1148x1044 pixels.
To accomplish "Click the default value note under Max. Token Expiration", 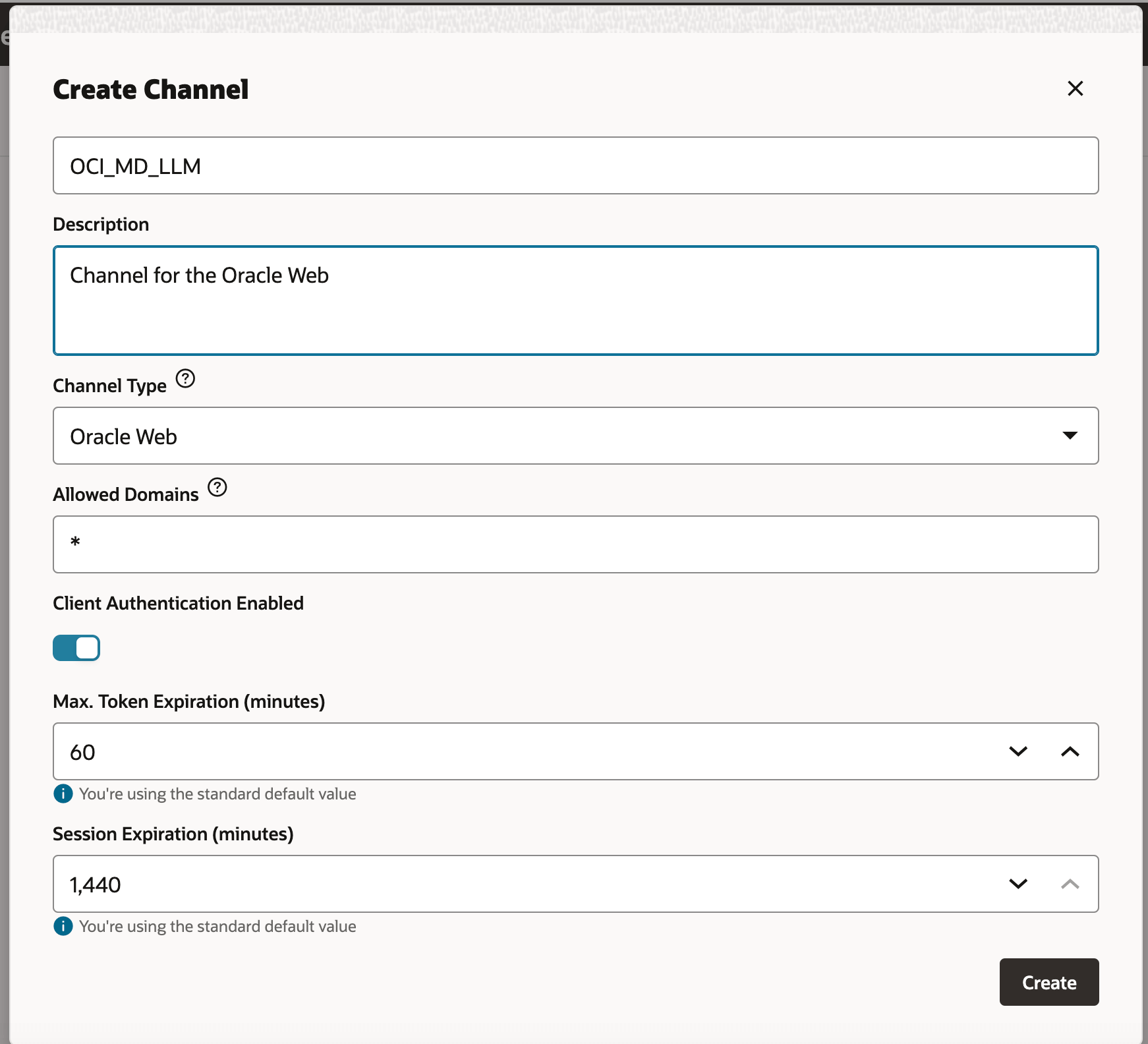I will click(217, 794).
